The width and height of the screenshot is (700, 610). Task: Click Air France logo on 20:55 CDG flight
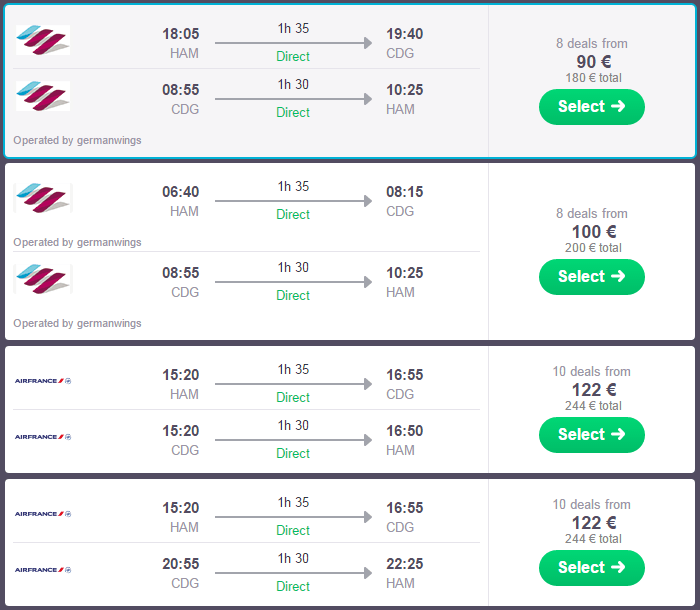pos(43,570)
